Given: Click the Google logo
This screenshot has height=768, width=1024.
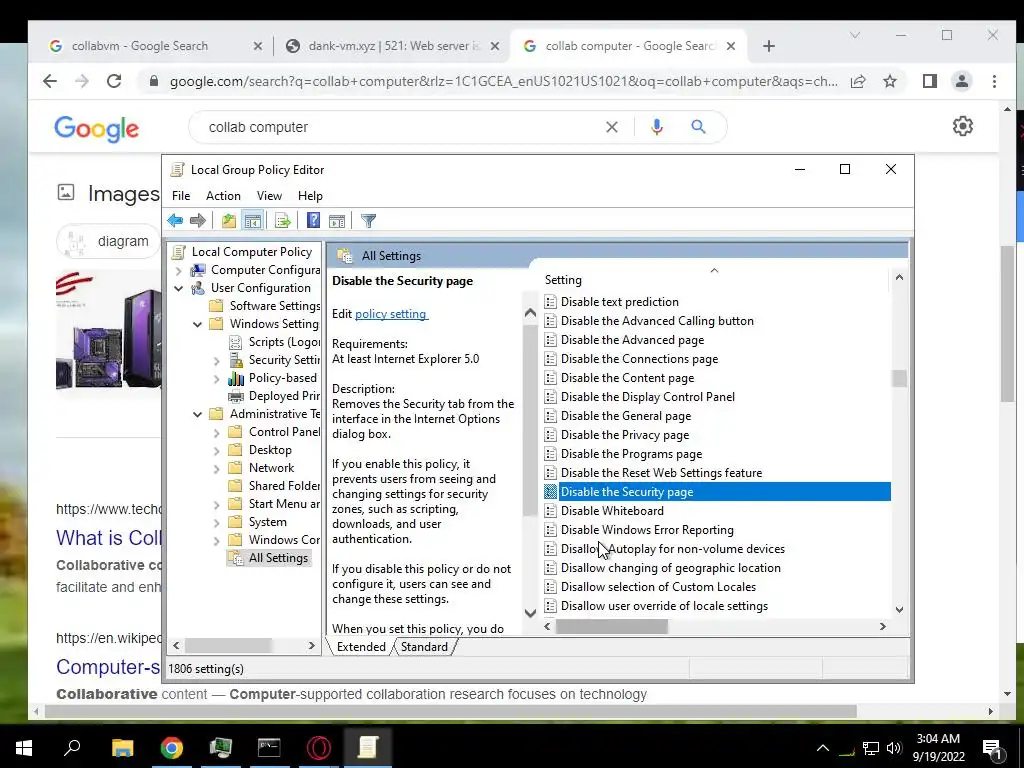Looking at the screenshot, I should click(97, 128).
